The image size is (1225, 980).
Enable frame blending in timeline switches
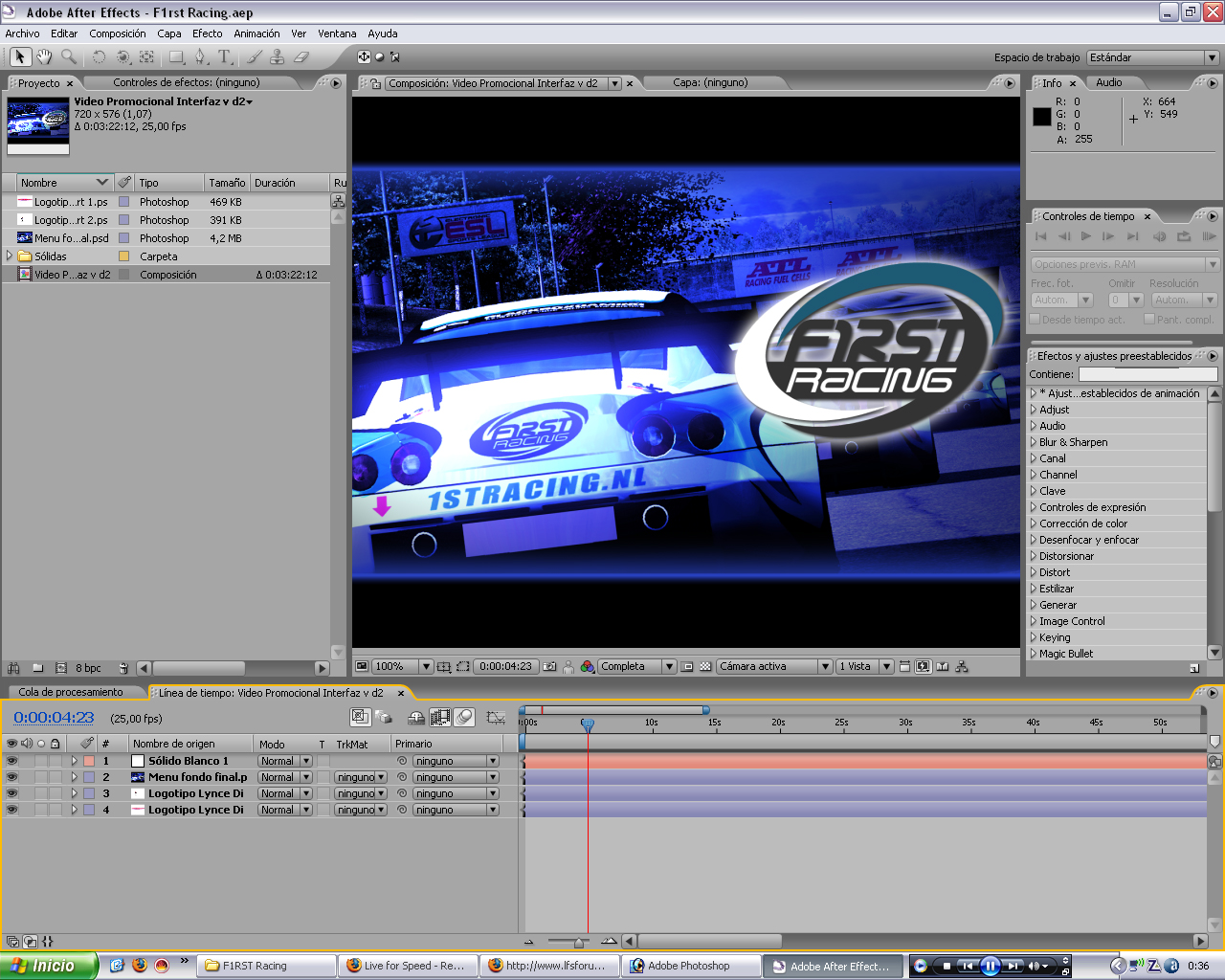pyautogui.click(x=441, y=717)
